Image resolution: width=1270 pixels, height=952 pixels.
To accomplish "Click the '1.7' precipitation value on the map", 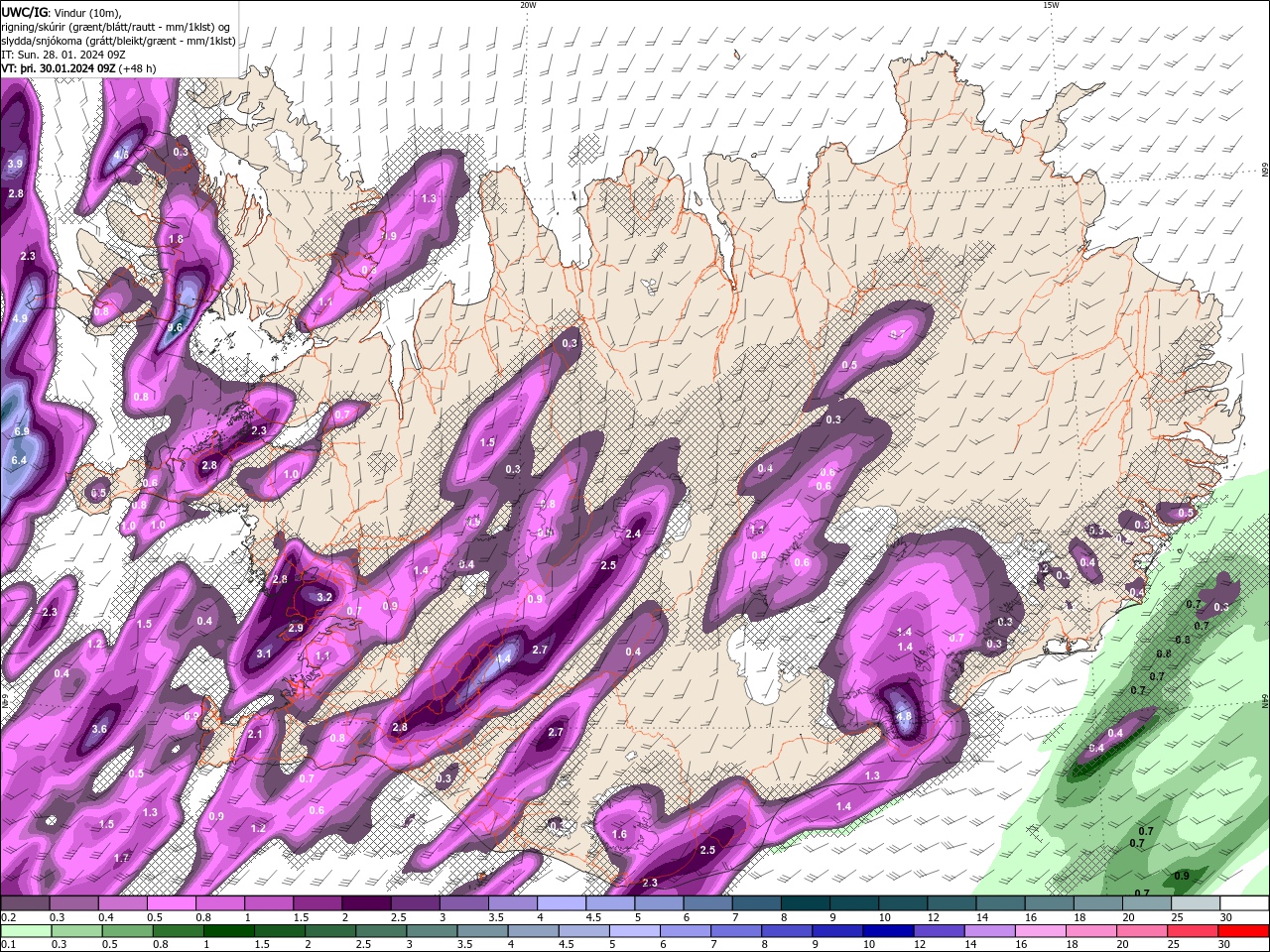I will pyautogui.click(x=121, y=858).
